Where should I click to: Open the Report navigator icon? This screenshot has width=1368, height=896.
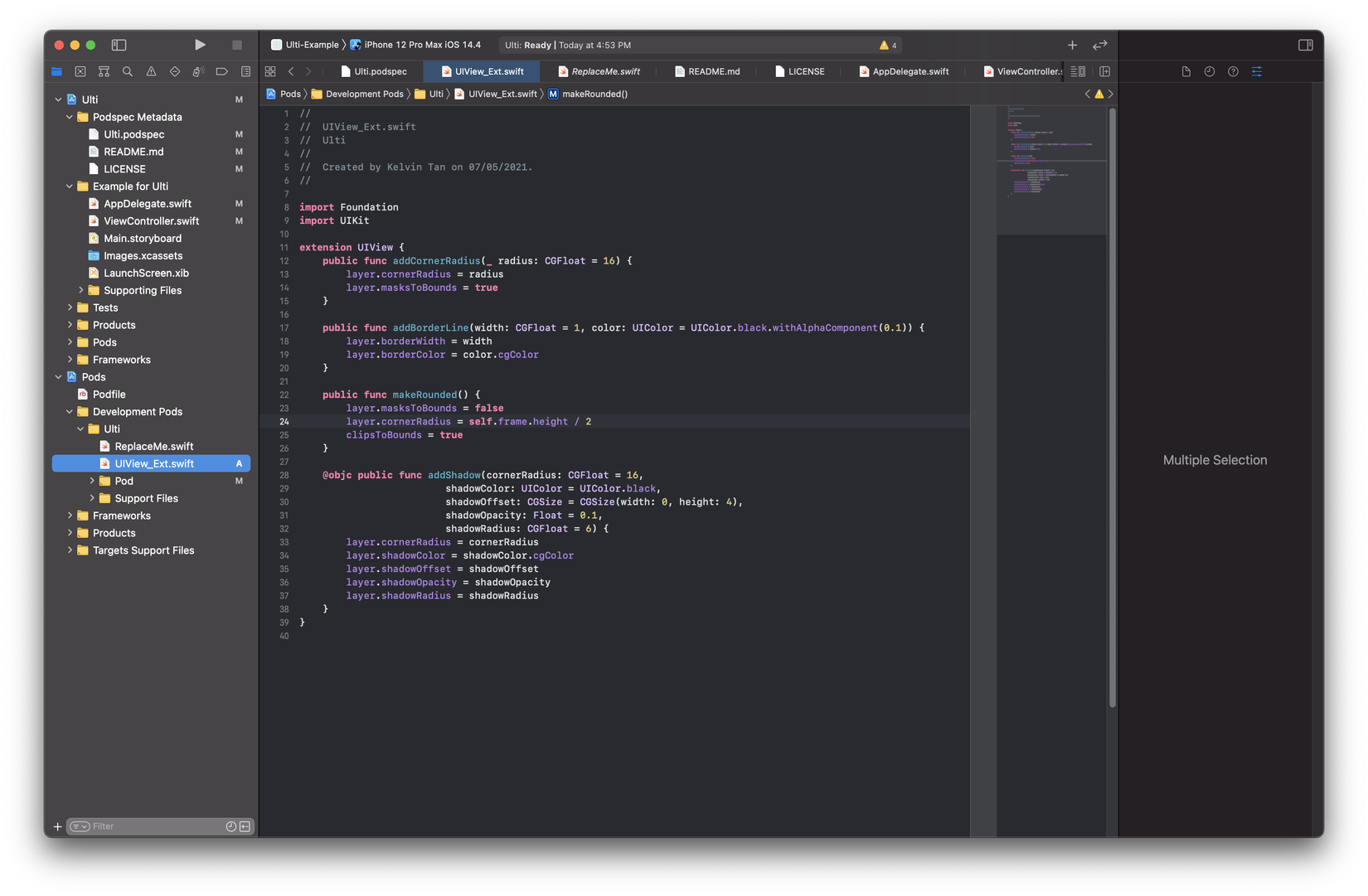245,72
